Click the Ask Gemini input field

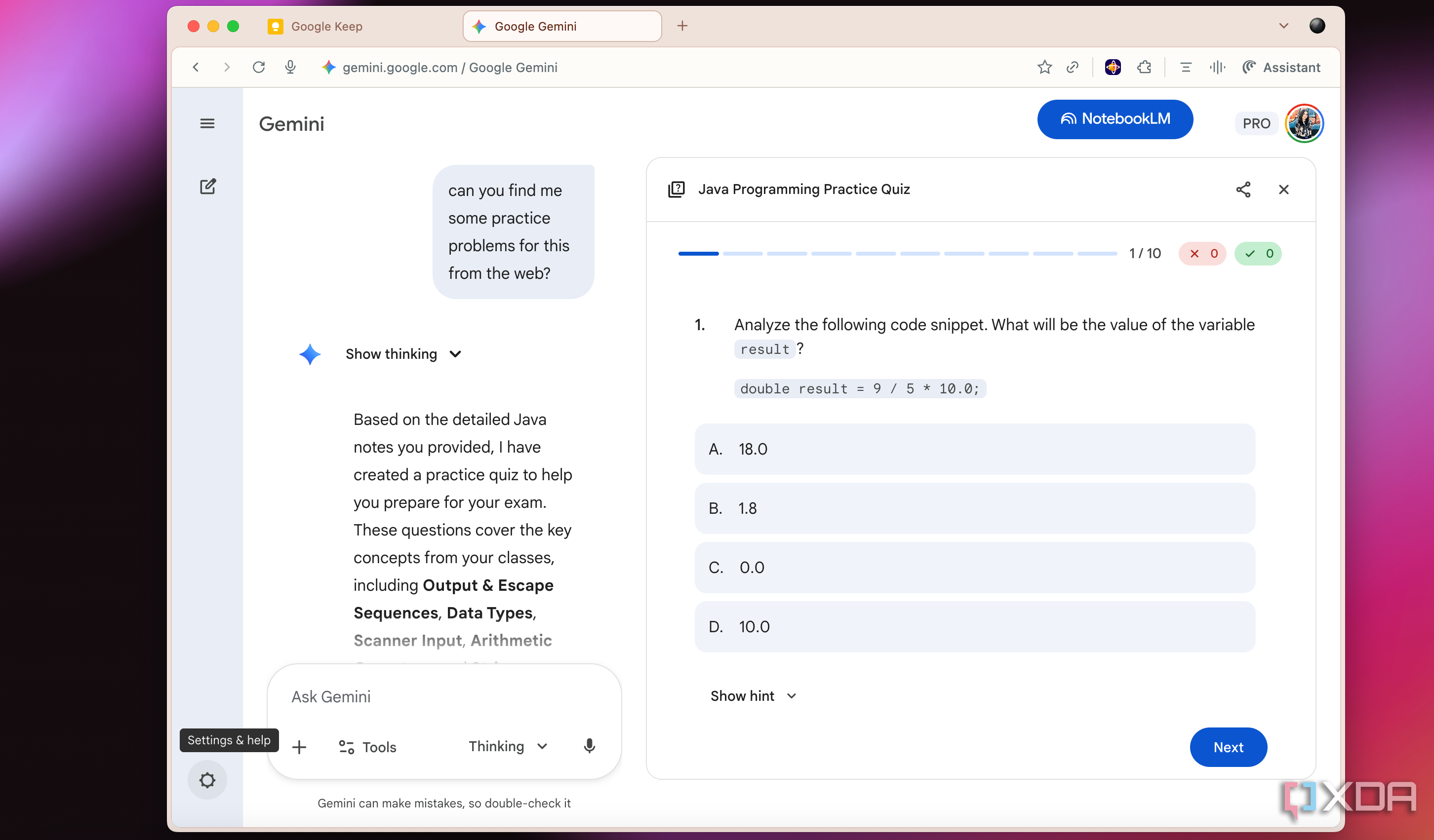(444, 697)
